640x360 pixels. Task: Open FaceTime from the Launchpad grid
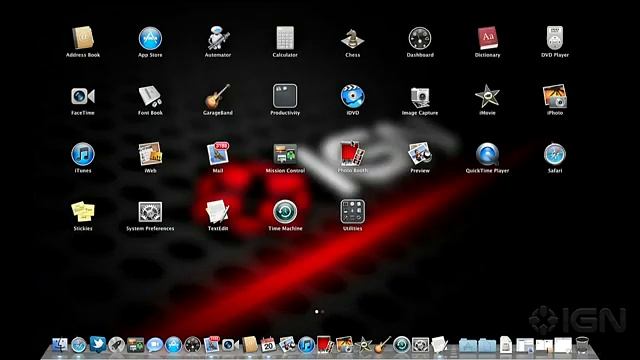click(83, 96)
